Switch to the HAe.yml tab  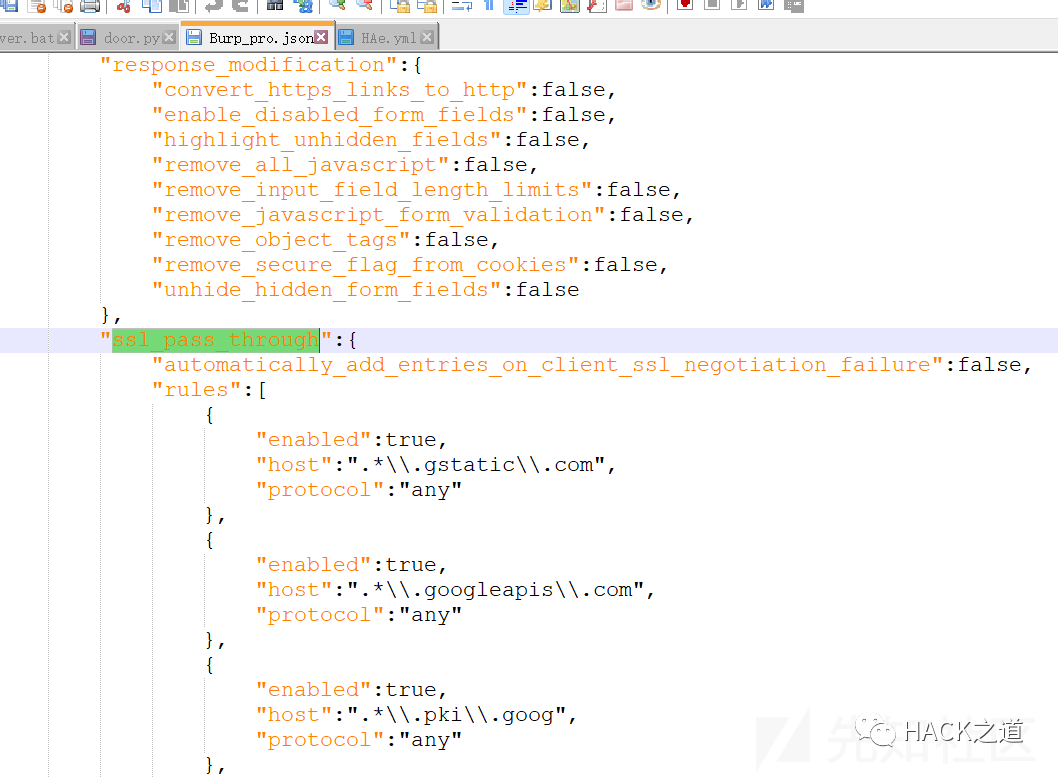pos(387,38)
